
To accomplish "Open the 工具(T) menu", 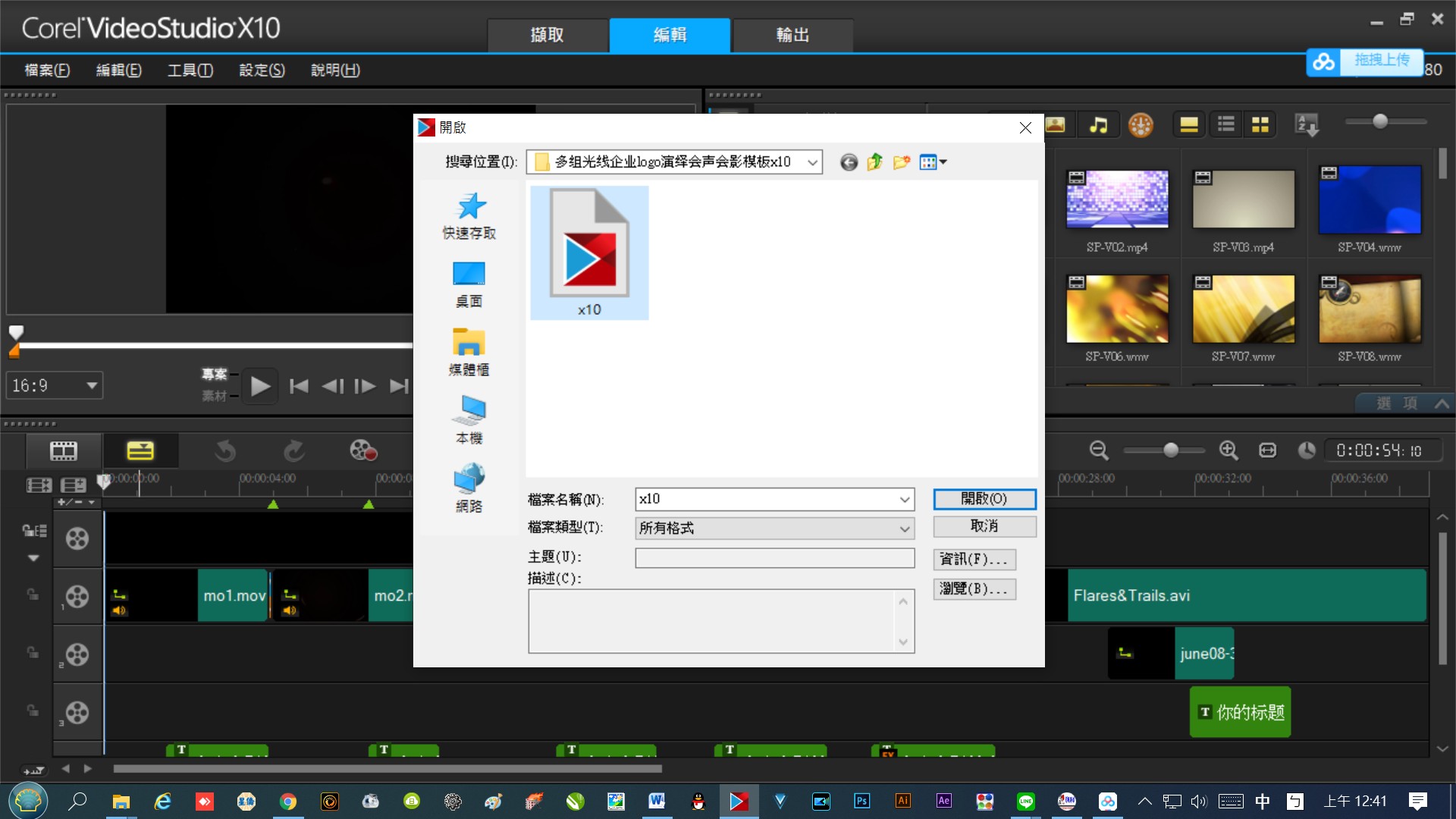I will pos(190,71).
